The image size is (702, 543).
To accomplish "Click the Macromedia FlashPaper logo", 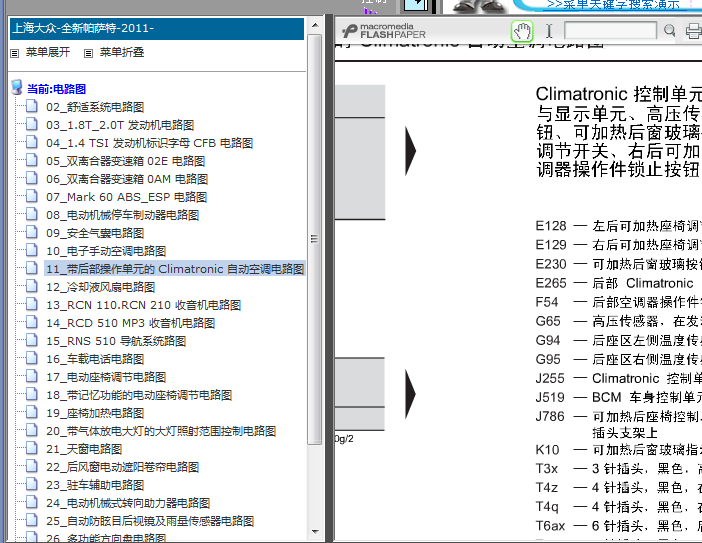I will 384,31.
